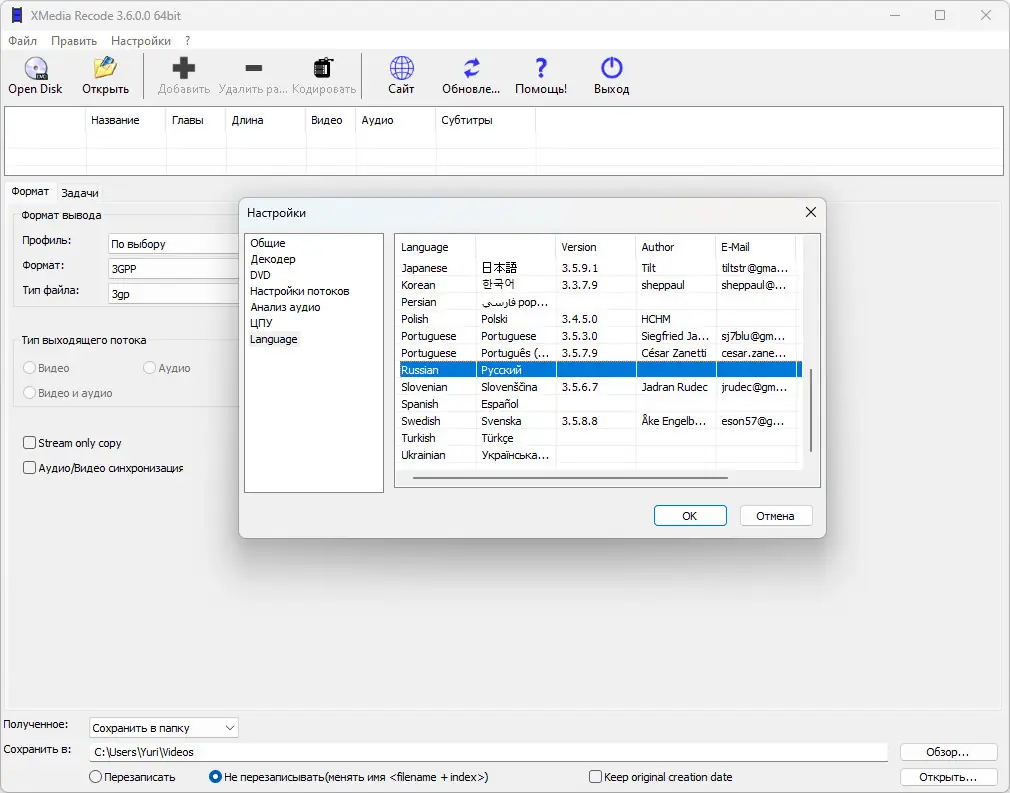Click the Добавить plus icon
Viewport: 1010px width, 793px height.
point(184,68)
